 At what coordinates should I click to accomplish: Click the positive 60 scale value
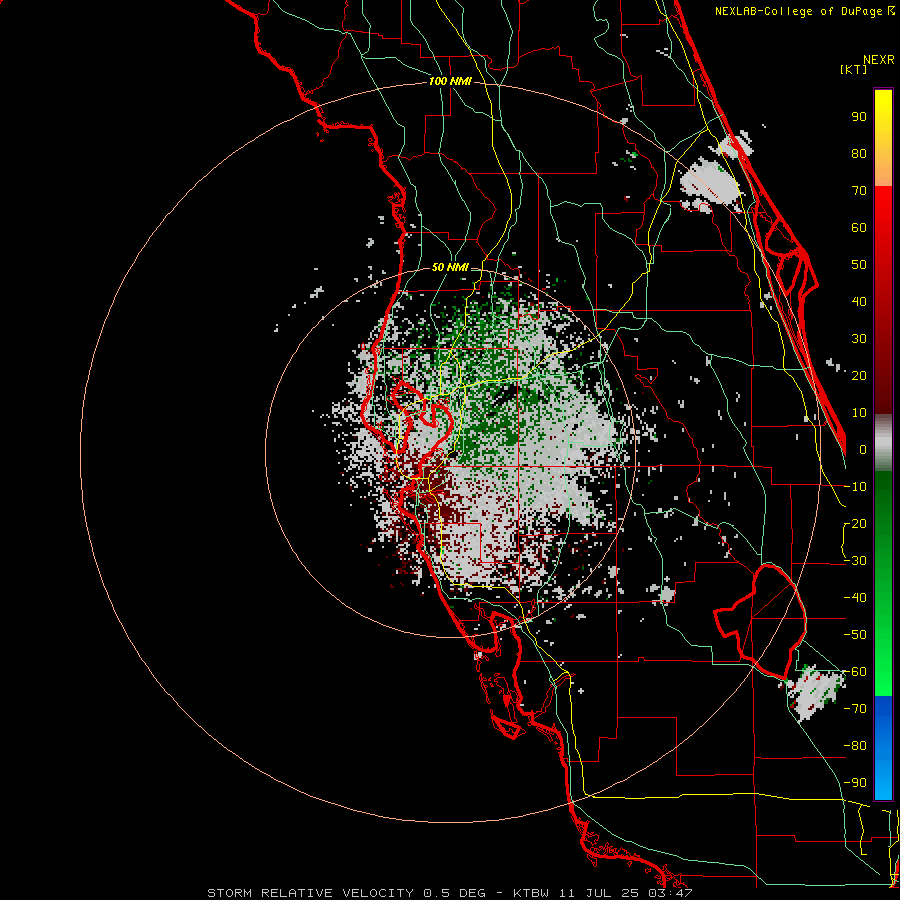pos(859,227)
